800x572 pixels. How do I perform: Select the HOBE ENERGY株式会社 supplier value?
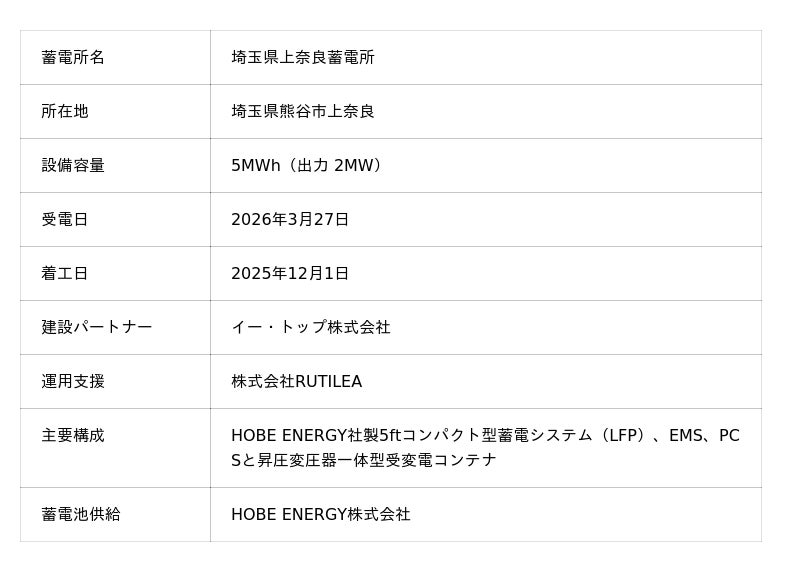(x=321, y=514)
